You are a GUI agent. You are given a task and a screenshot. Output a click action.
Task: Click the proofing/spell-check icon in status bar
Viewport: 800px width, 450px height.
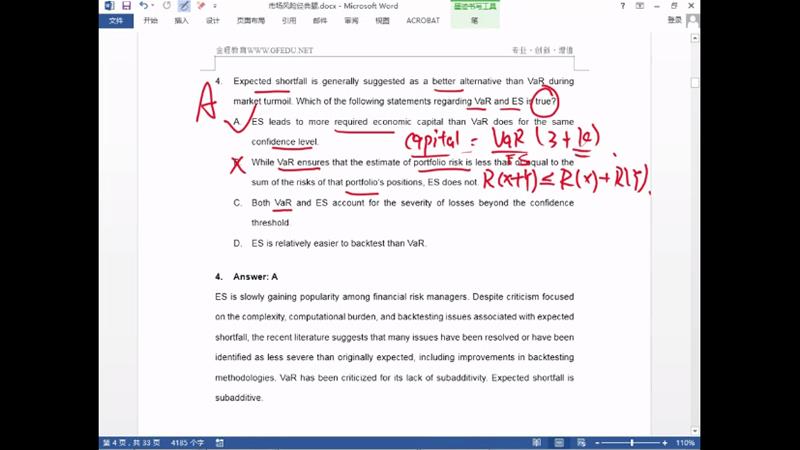(x=219, y=443)
